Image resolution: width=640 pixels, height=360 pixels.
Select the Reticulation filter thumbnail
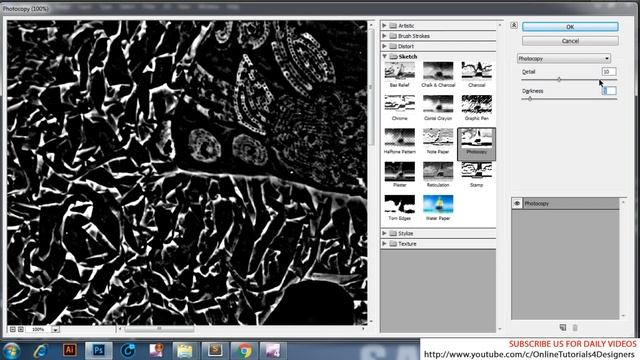point(438,171)
